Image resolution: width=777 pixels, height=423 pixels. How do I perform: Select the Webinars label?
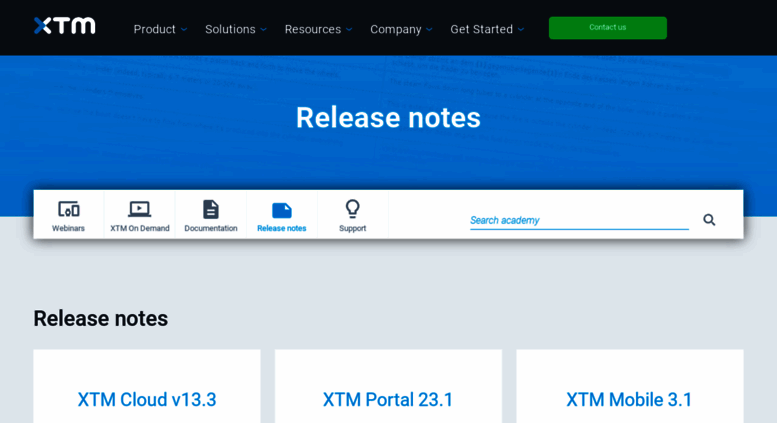point(68,228)
